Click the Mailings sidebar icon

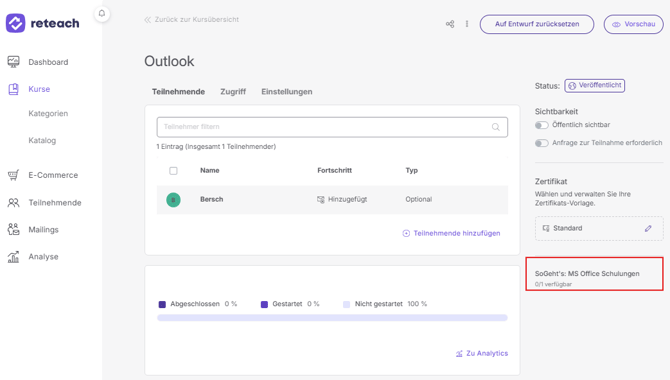(x=13, y=230)
